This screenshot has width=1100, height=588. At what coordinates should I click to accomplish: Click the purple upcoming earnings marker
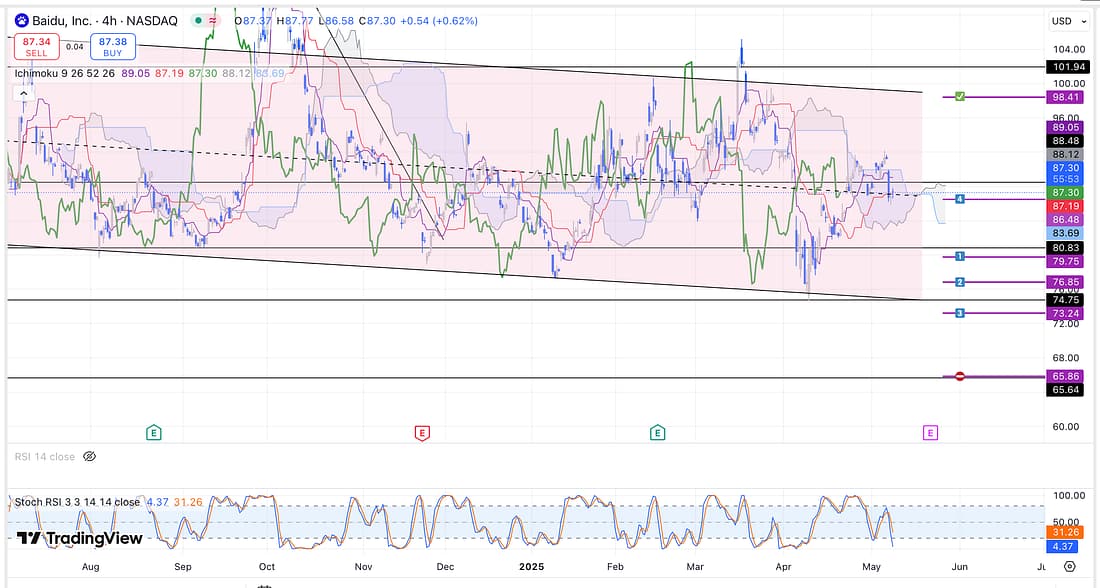click(x=930, y=432)
